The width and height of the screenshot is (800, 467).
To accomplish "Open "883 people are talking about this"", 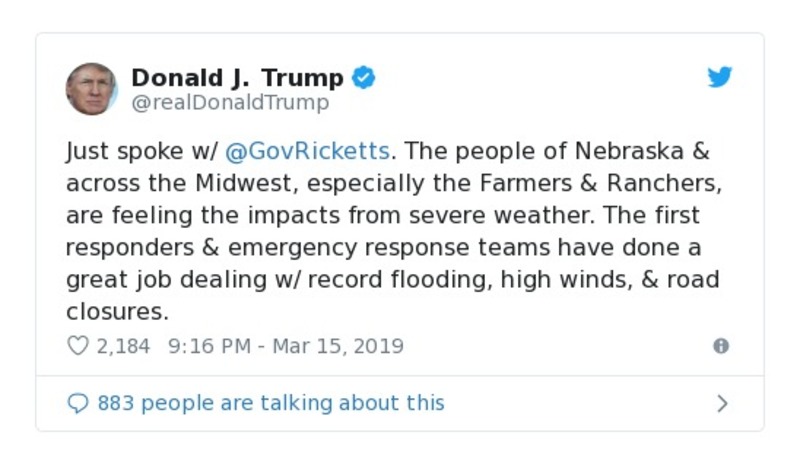I will [270, 403].
